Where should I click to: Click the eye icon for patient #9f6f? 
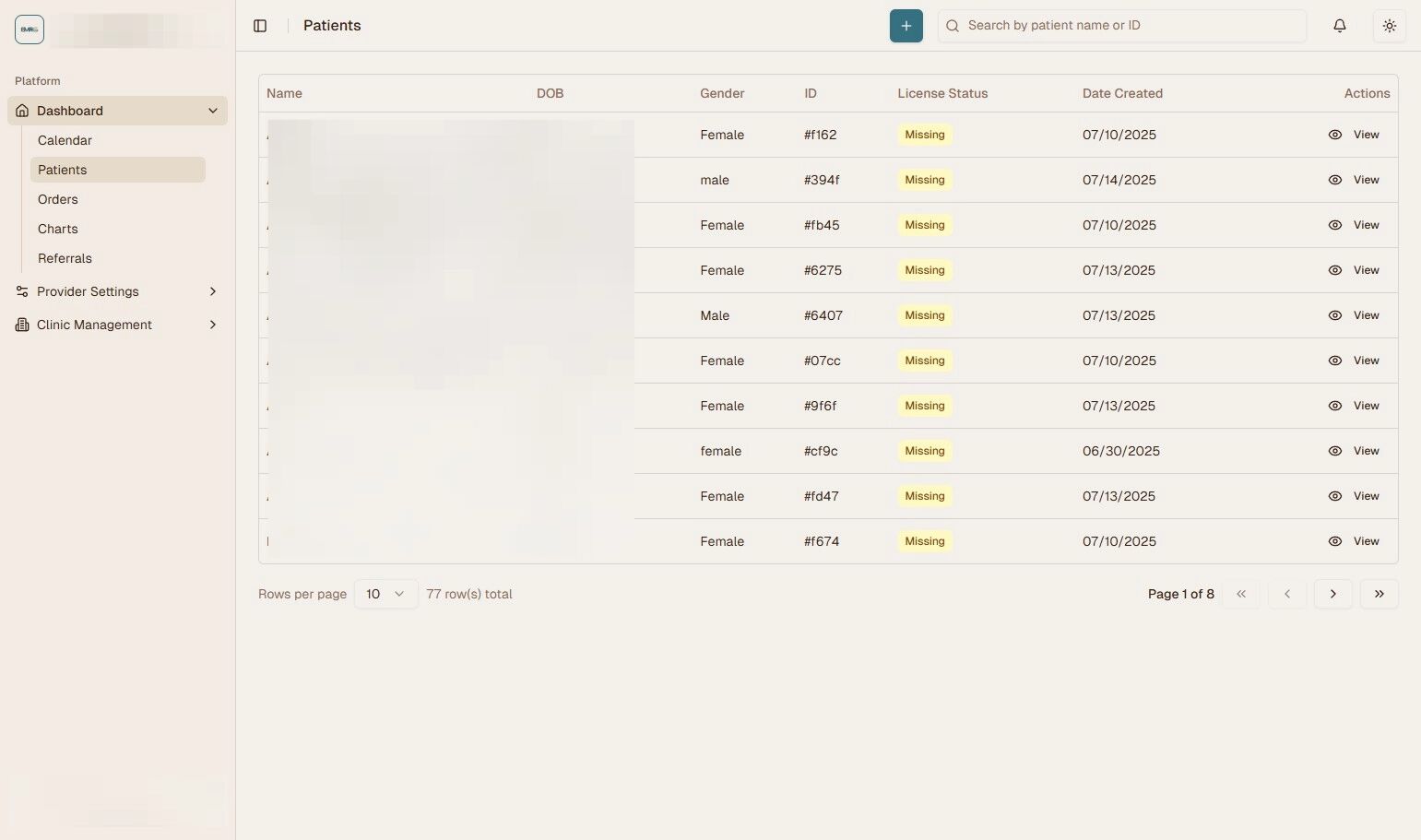[x=1334, y=406]
